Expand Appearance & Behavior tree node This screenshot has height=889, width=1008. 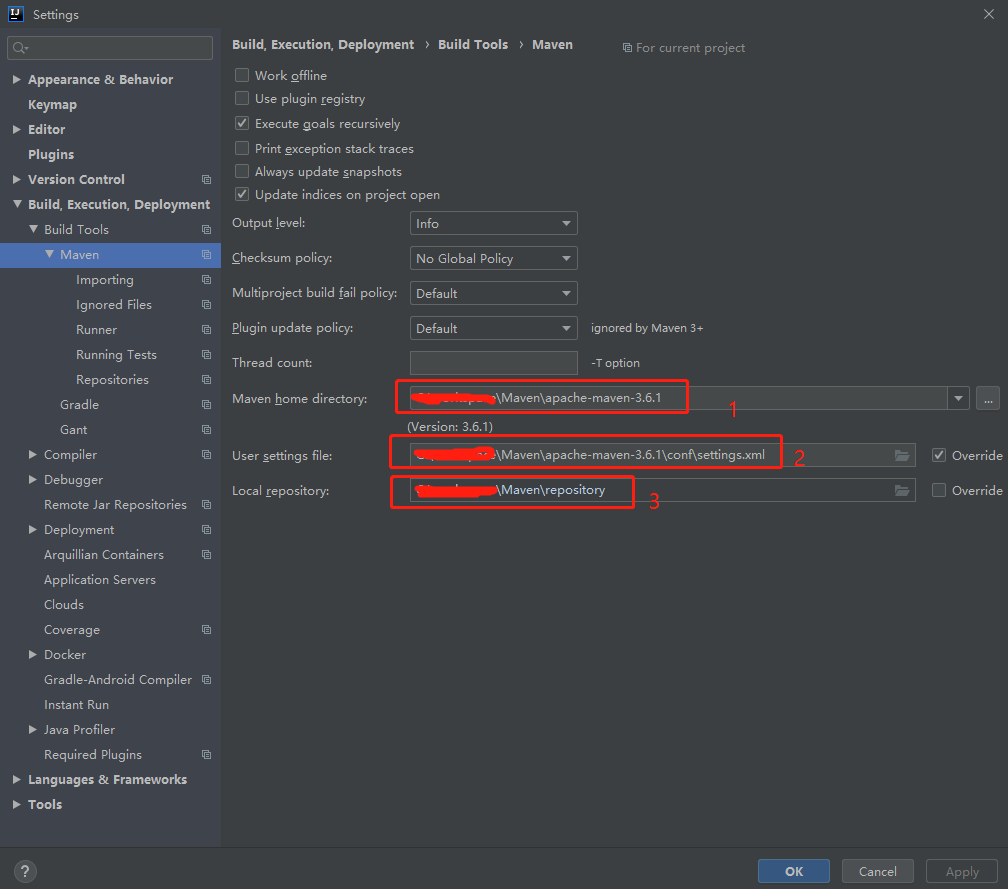tap(17, 79)
